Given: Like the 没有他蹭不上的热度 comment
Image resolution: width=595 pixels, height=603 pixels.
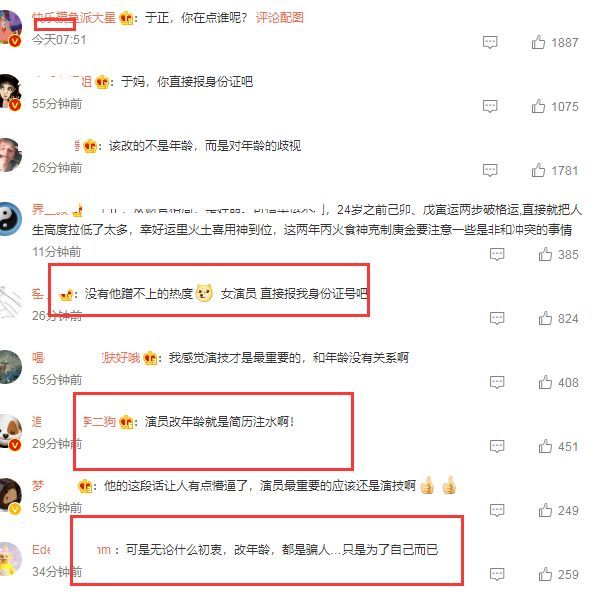Looking at the screenshot, I should point(545,318).
